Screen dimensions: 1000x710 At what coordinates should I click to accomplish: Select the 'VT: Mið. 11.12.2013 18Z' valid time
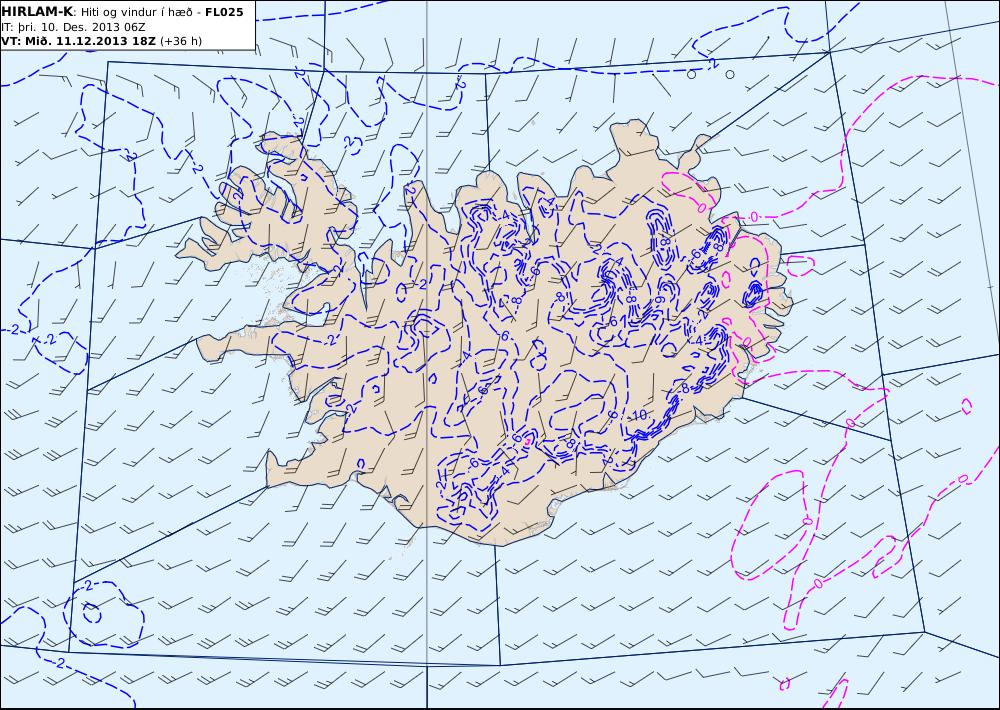point(78,41)
